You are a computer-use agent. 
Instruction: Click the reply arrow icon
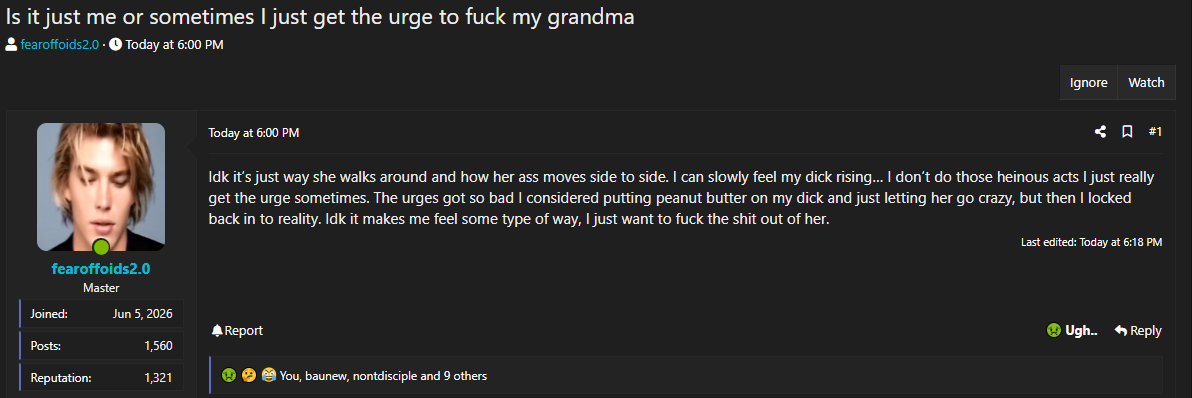(1121, 330)
